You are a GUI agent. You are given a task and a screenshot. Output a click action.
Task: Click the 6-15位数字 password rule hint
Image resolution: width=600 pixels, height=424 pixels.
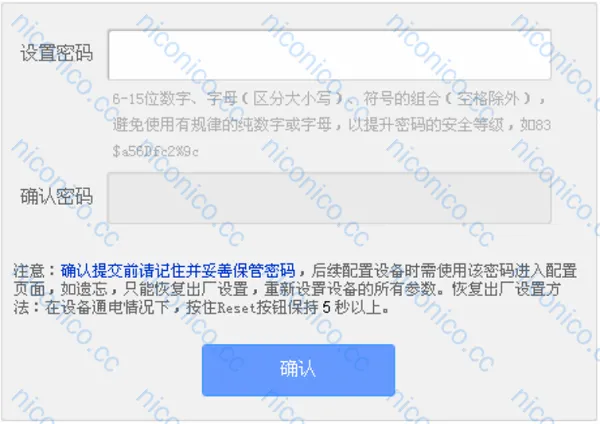151,99
